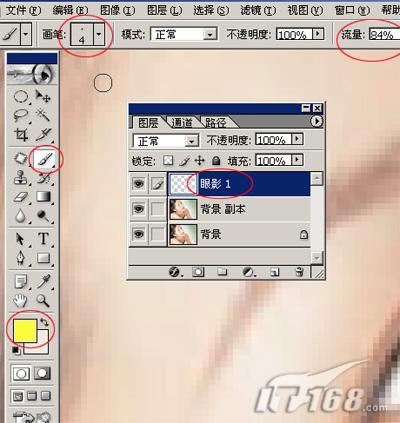This screenshot has height=423, width=400.
Task: Select the History Brush tool
Action: [43, 178]
